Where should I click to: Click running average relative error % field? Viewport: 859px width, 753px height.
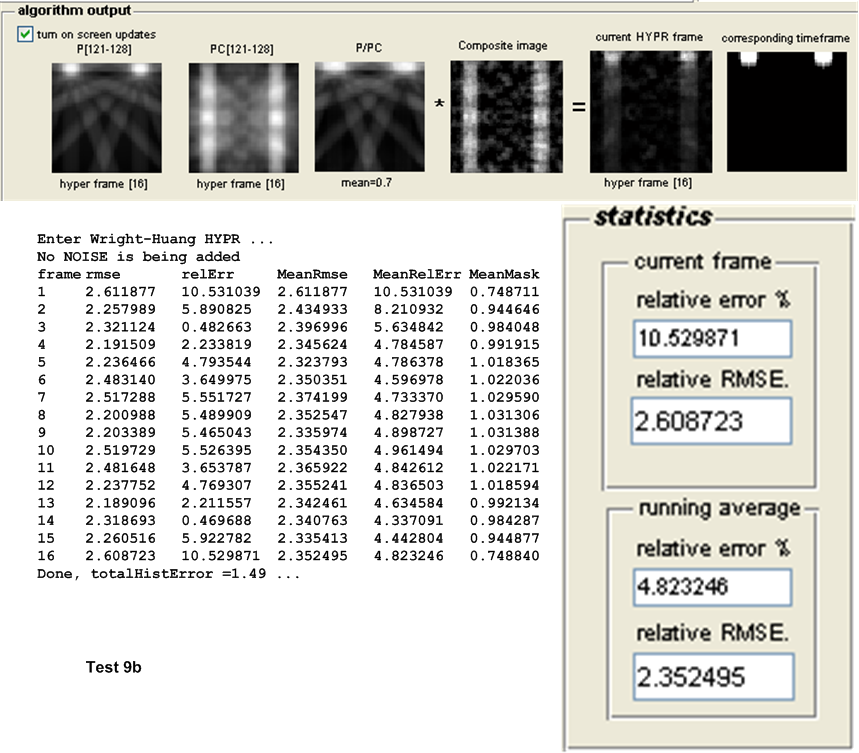tap(711, 586)
